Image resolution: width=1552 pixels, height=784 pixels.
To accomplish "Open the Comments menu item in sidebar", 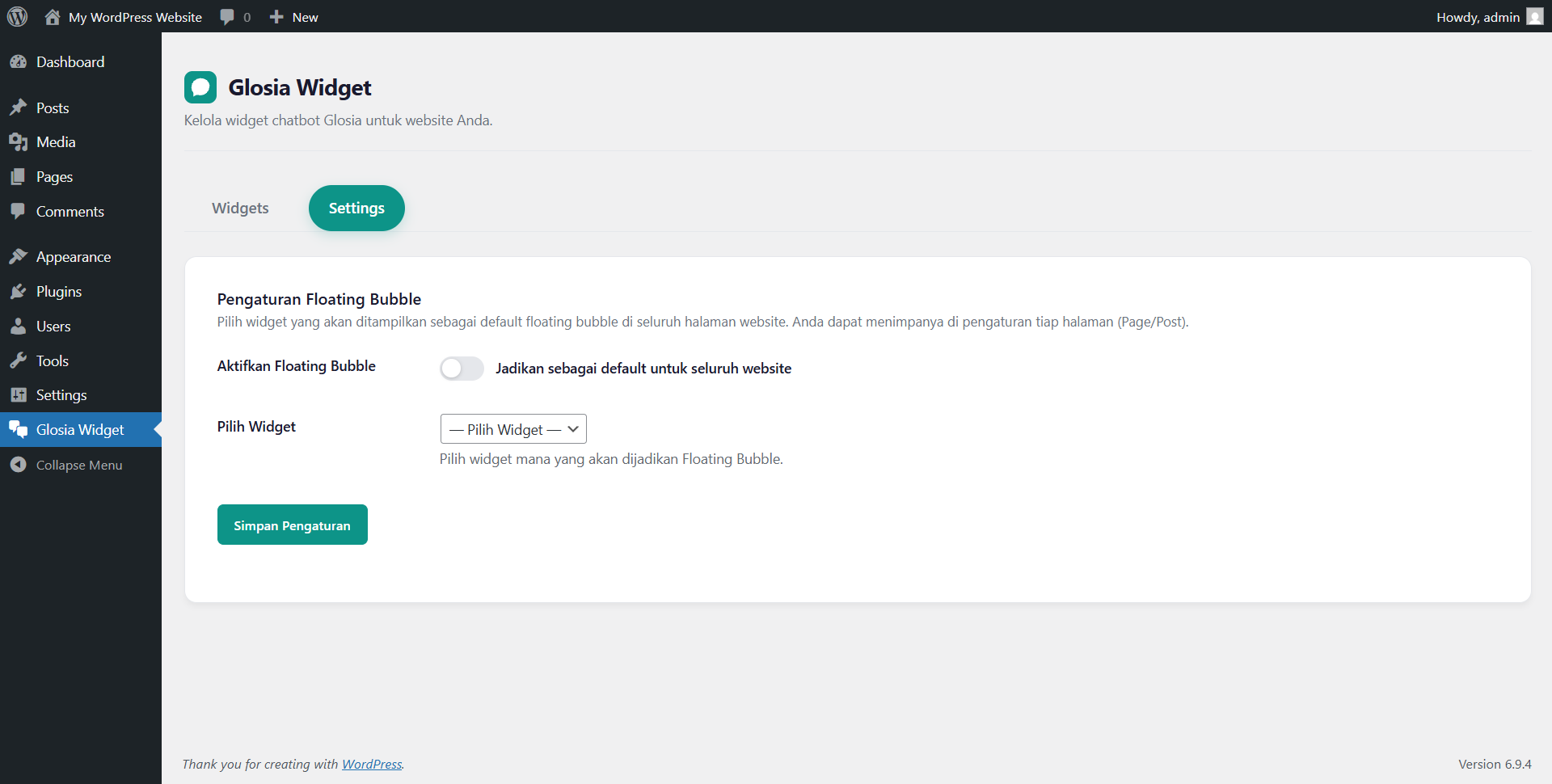I will pos(81,212).
